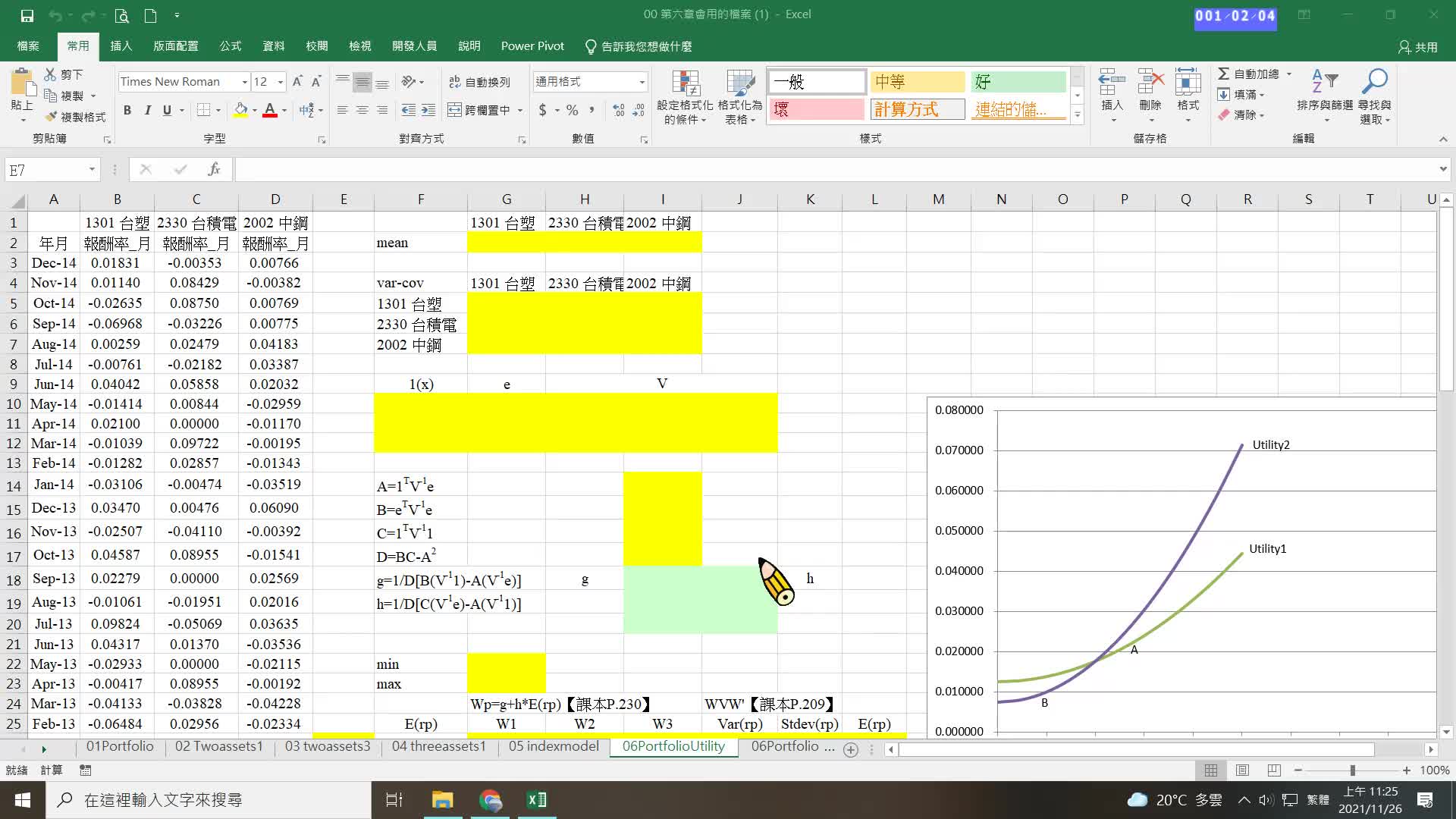Click 清除 (Clear) in editing group
Screen dimensions: 1456x819
point(1241,115)
